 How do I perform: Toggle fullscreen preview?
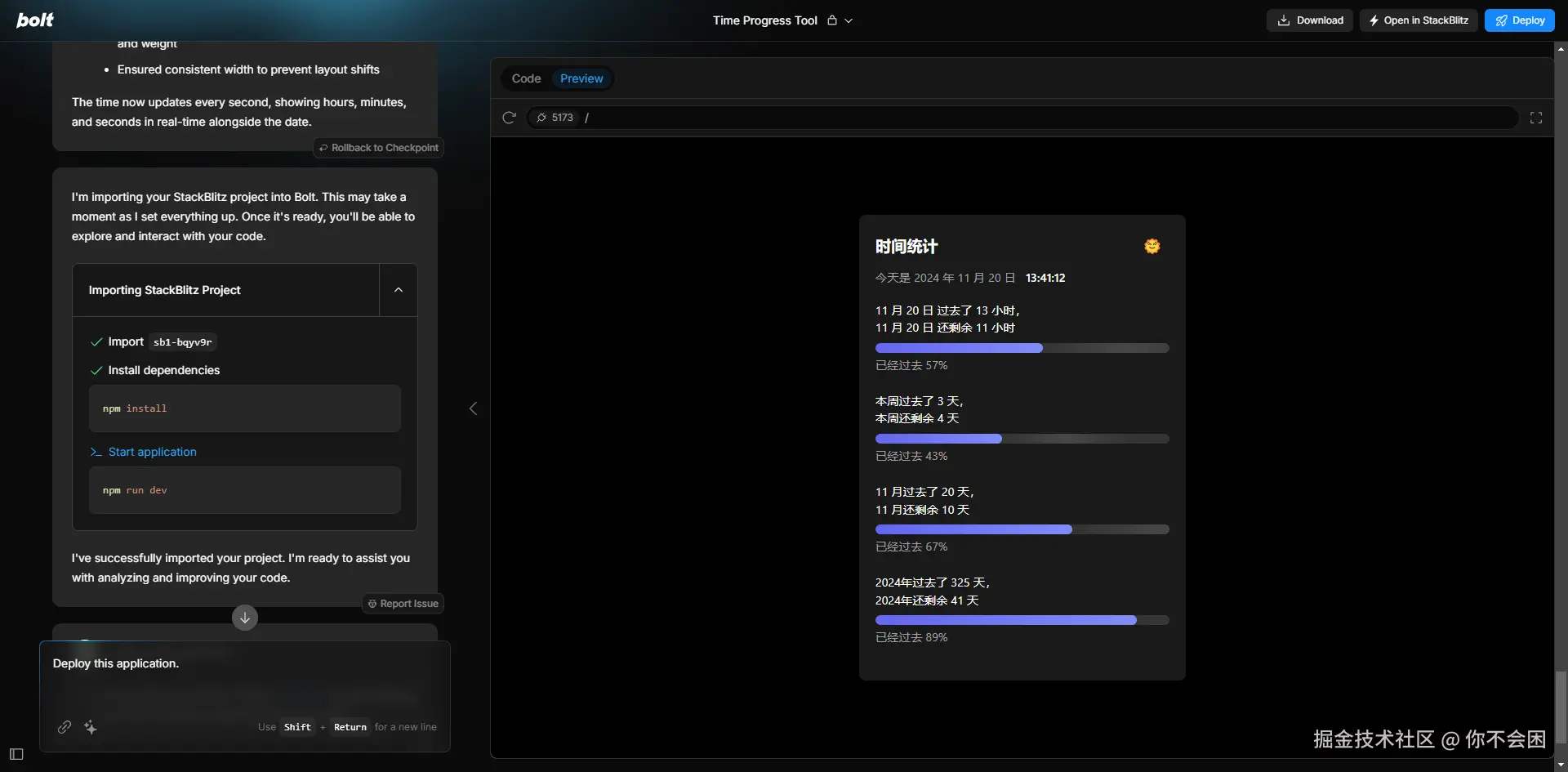1536,118
